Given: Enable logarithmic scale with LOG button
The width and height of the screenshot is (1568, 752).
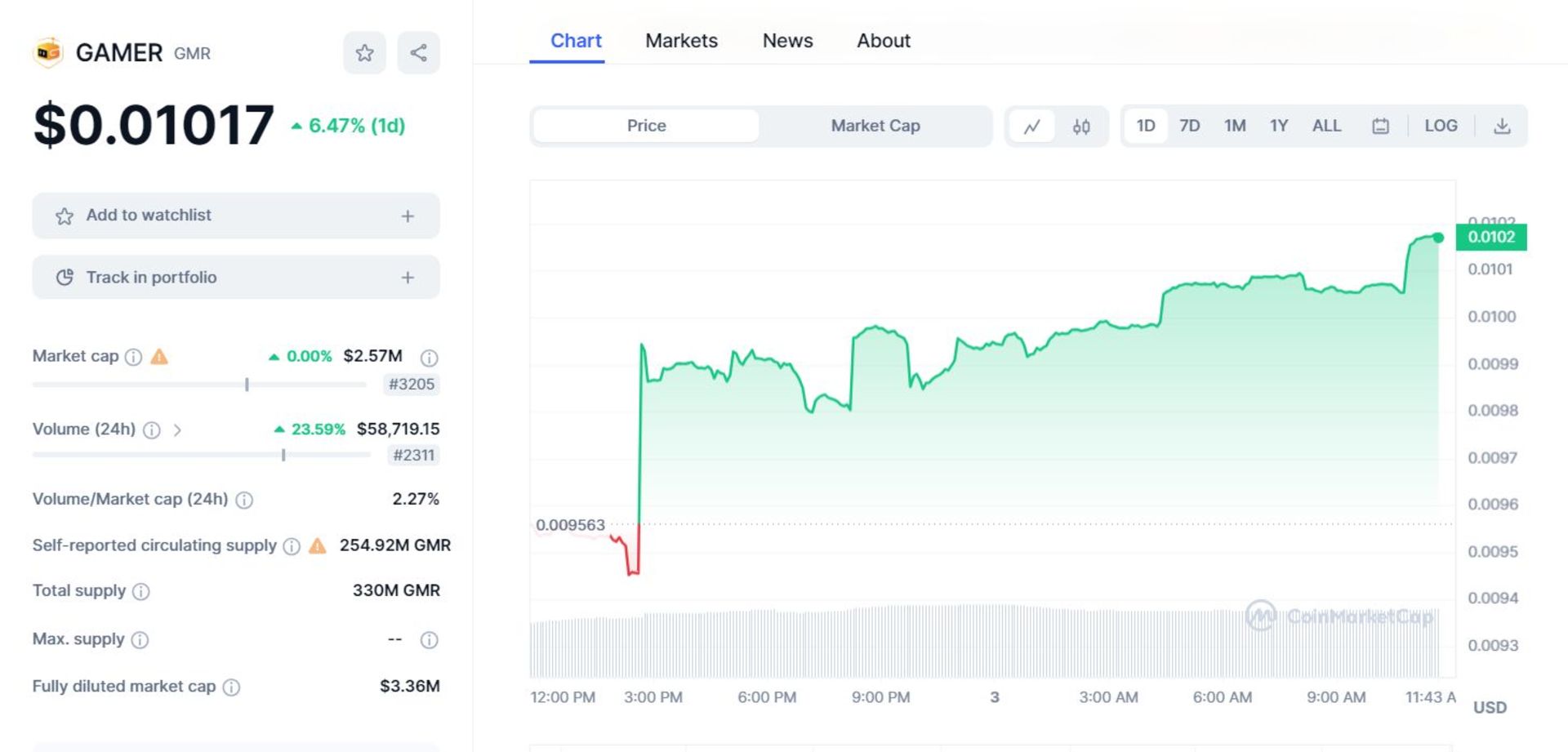Looking at the screenshot, I should pyautogui.click(x=1441, y=126).
